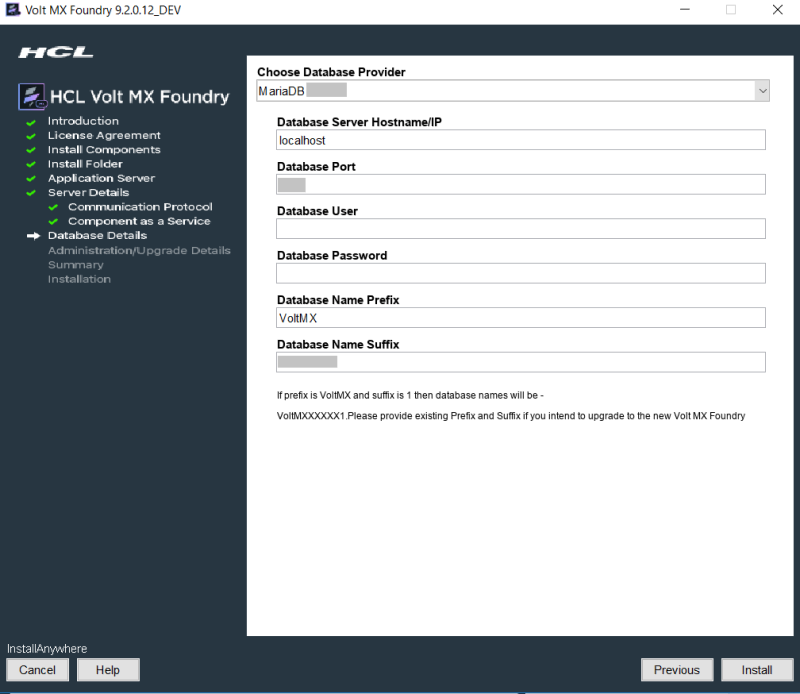Click the checkmark next to Server Details

[x=31, y=193]
